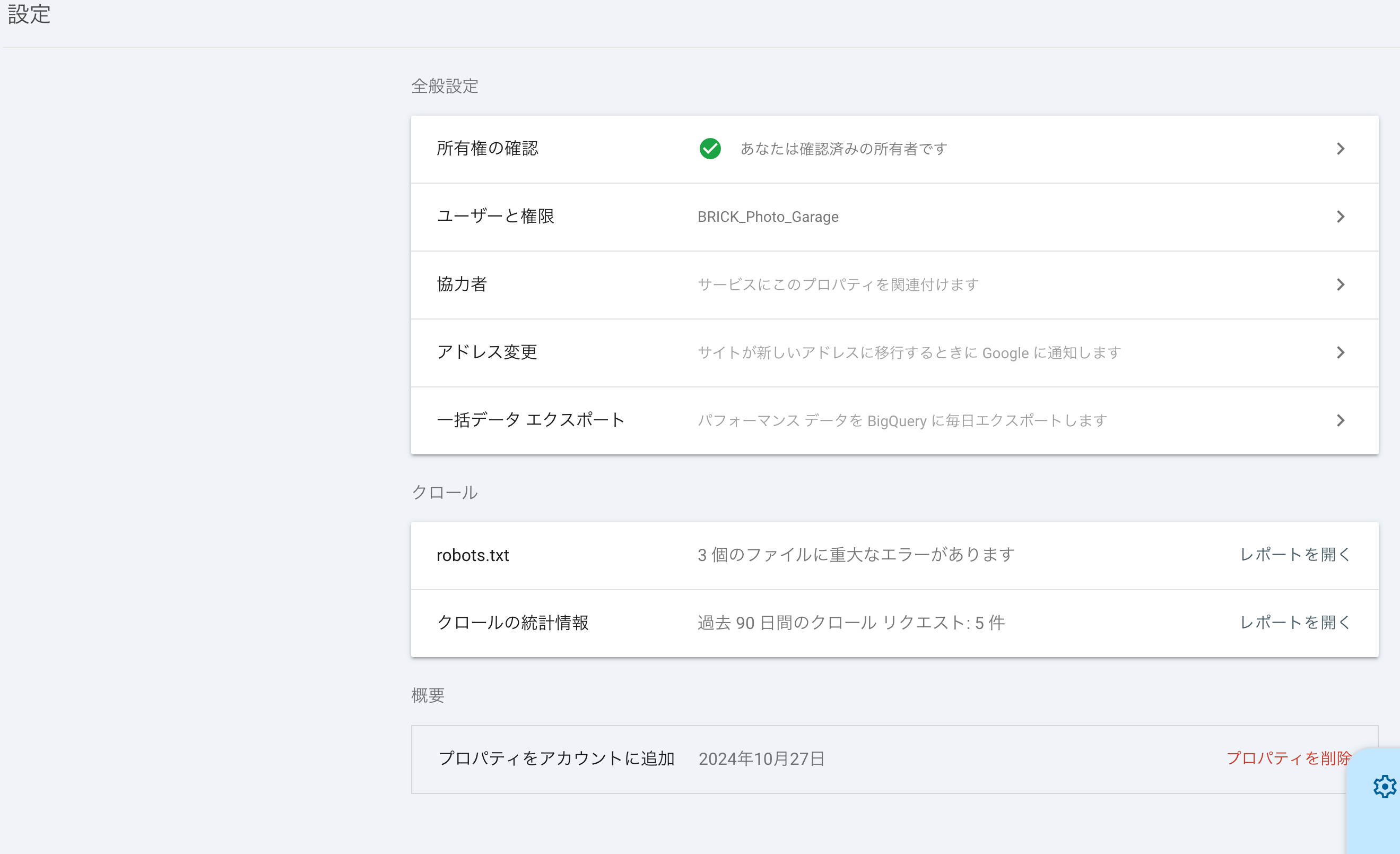Click the アドレス変更 label text
The height and width of the screenshot is (854, 1400).
point(486,352)
